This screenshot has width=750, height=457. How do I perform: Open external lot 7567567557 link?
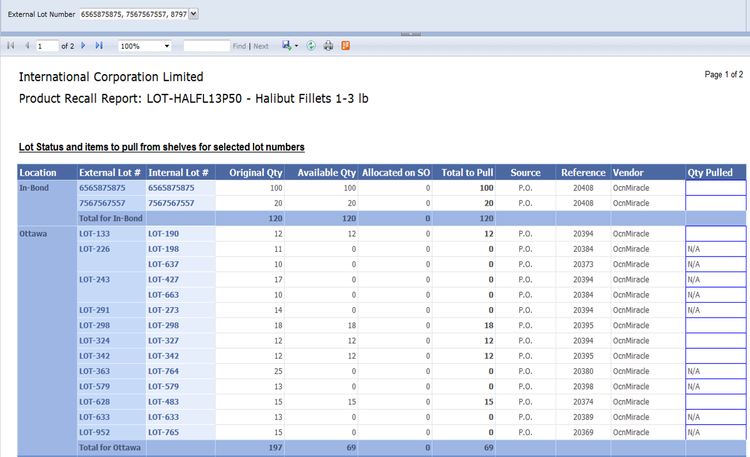(102, 203)
